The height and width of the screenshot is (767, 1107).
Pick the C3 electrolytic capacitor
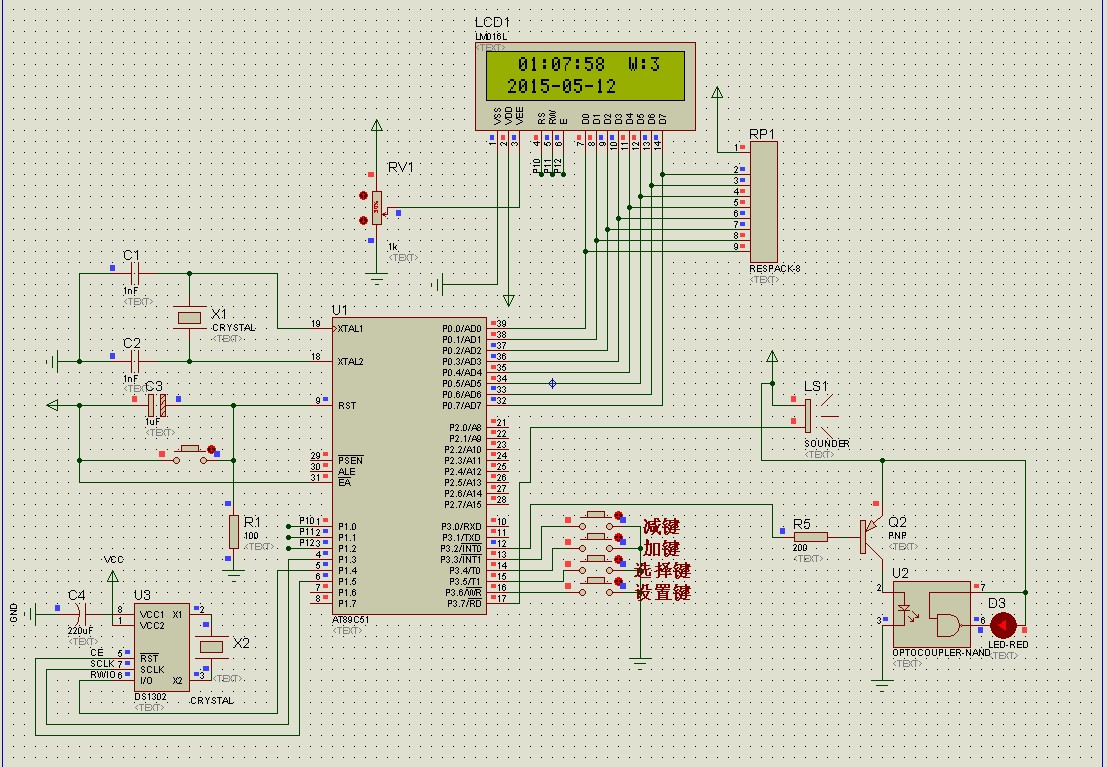(157, 405)
